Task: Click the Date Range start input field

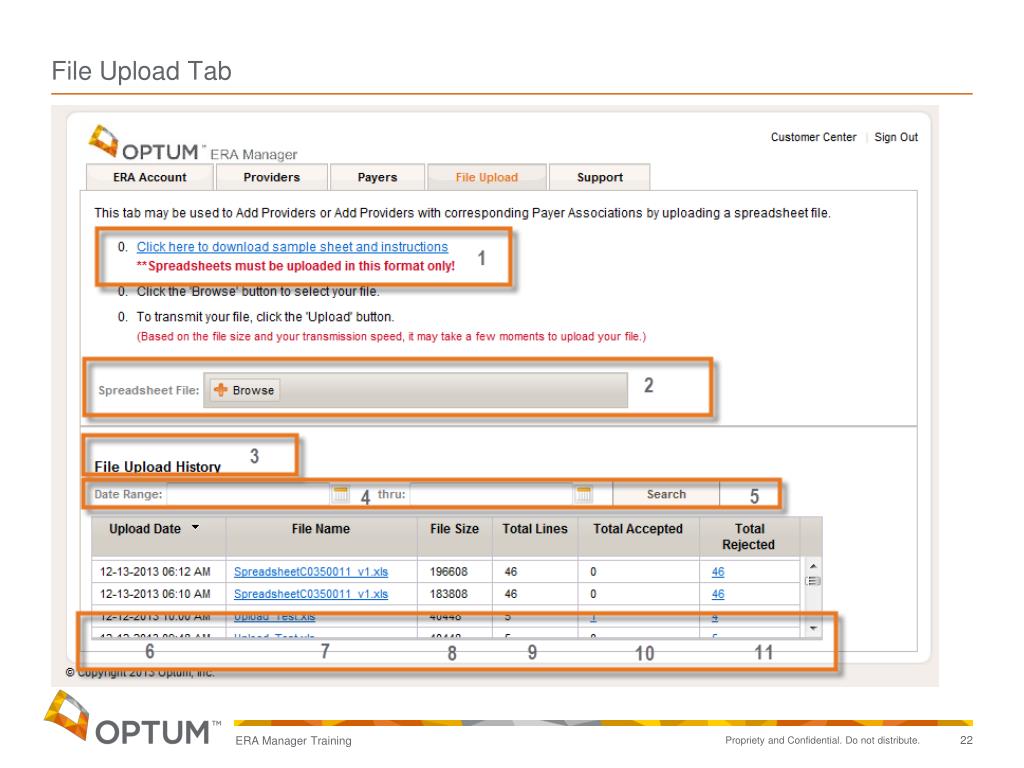Action: click(248, 494)
